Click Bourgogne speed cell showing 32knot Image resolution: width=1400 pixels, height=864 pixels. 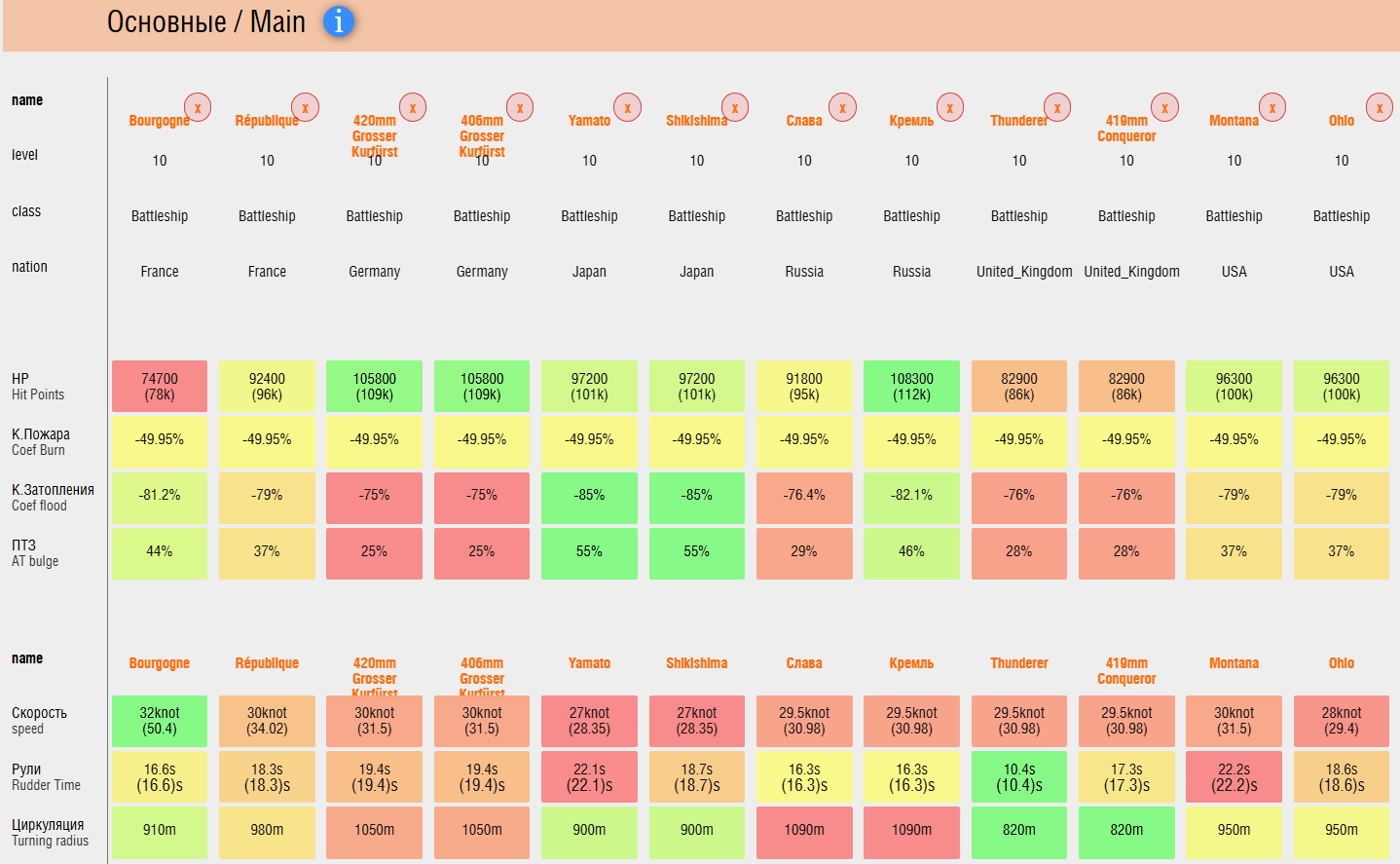click(x=160, y=721)
